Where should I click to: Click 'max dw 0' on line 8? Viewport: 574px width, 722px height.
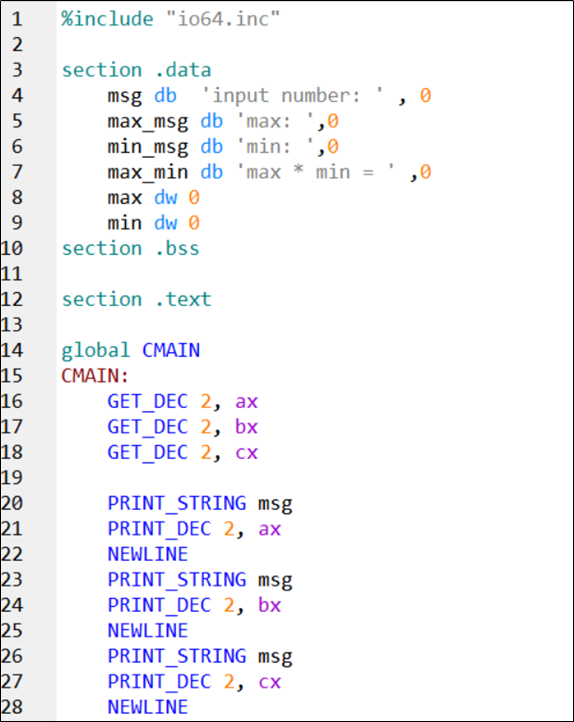154,198
